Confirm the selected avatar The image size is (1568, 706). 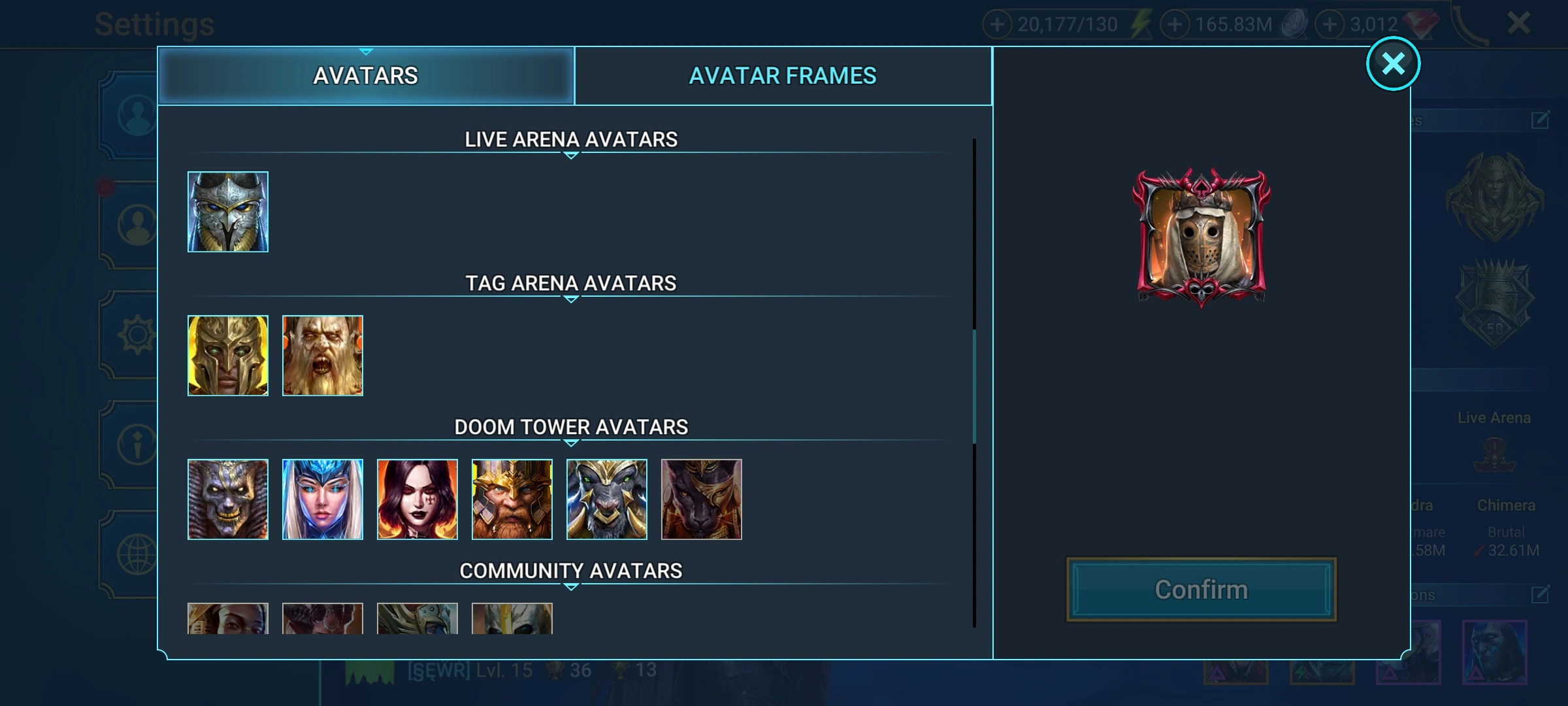(x=1201, y=590)
